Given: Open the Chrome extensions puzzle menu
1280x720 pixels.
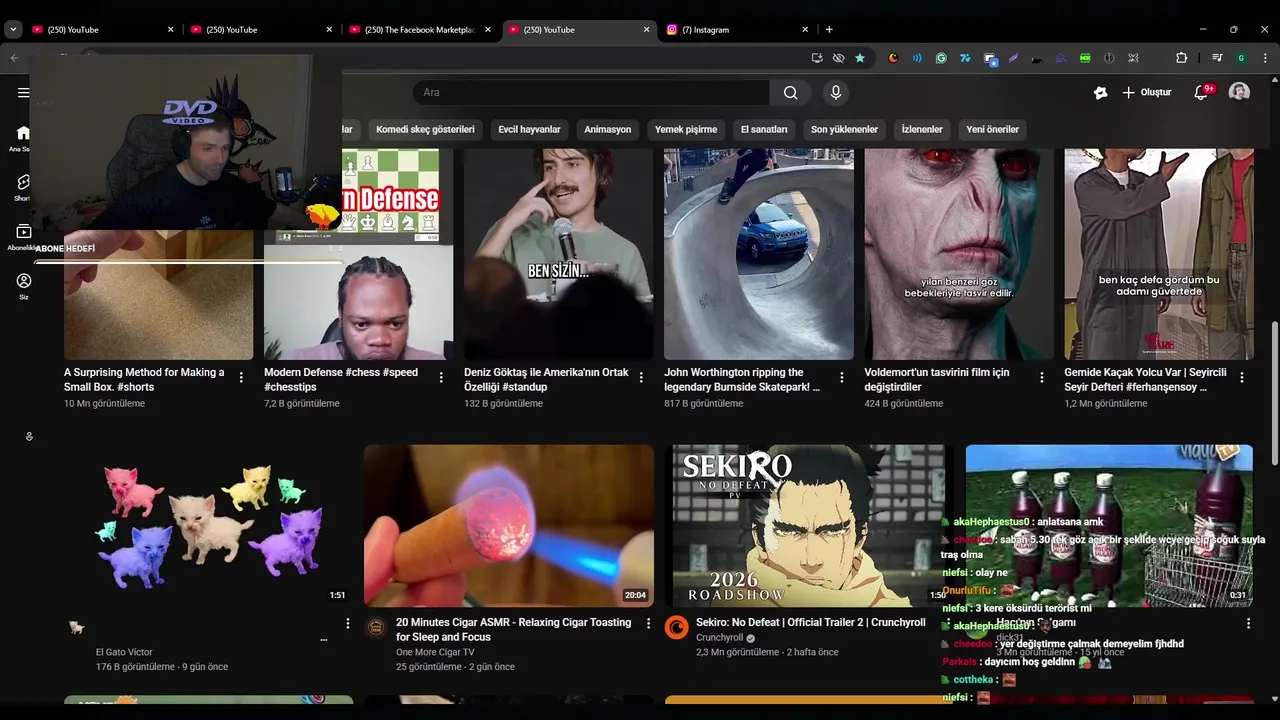Looking at the screenshot, I should point(1181,58).
